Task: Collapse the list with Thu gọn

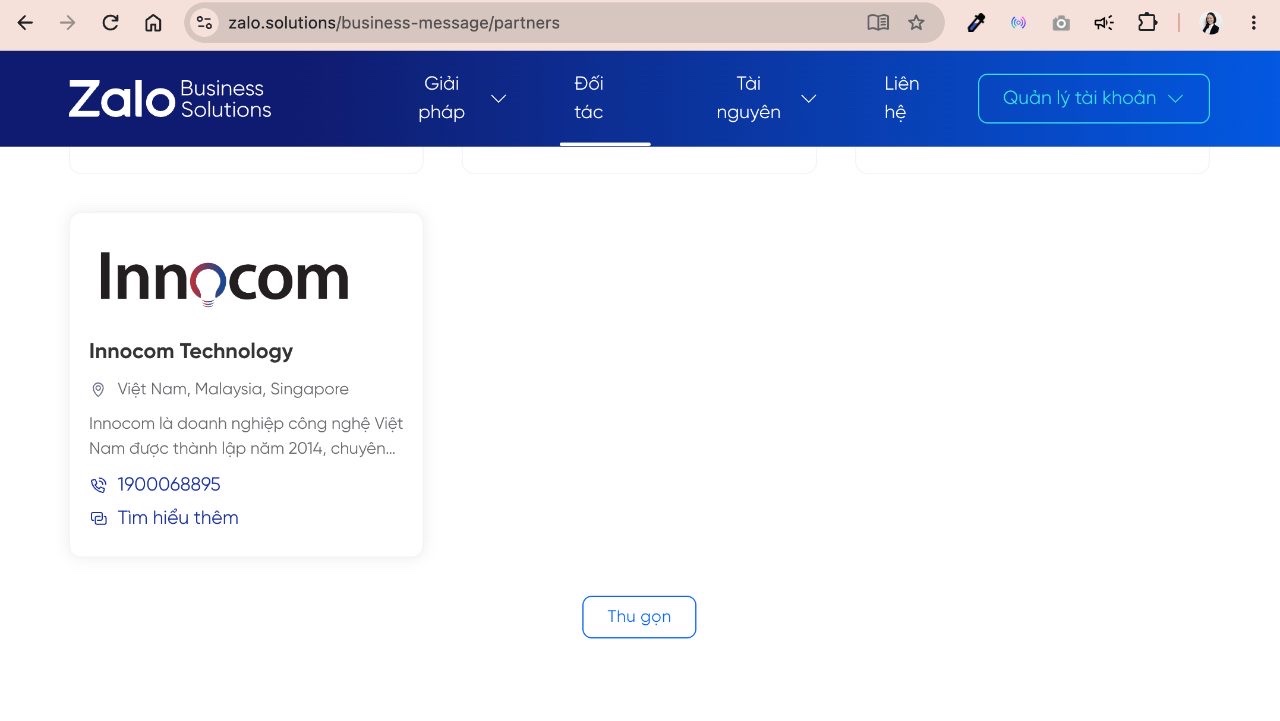Action: (639, 617)
